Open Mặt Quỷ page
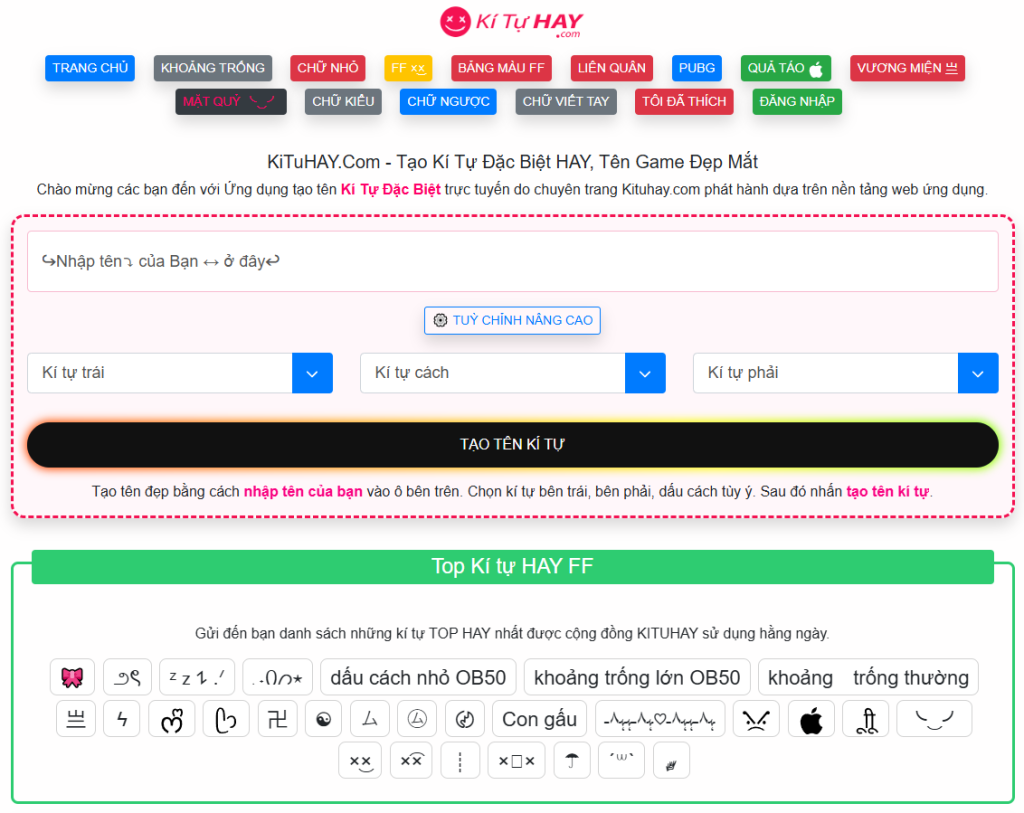Screen dimensions: 1024x813 231,101
